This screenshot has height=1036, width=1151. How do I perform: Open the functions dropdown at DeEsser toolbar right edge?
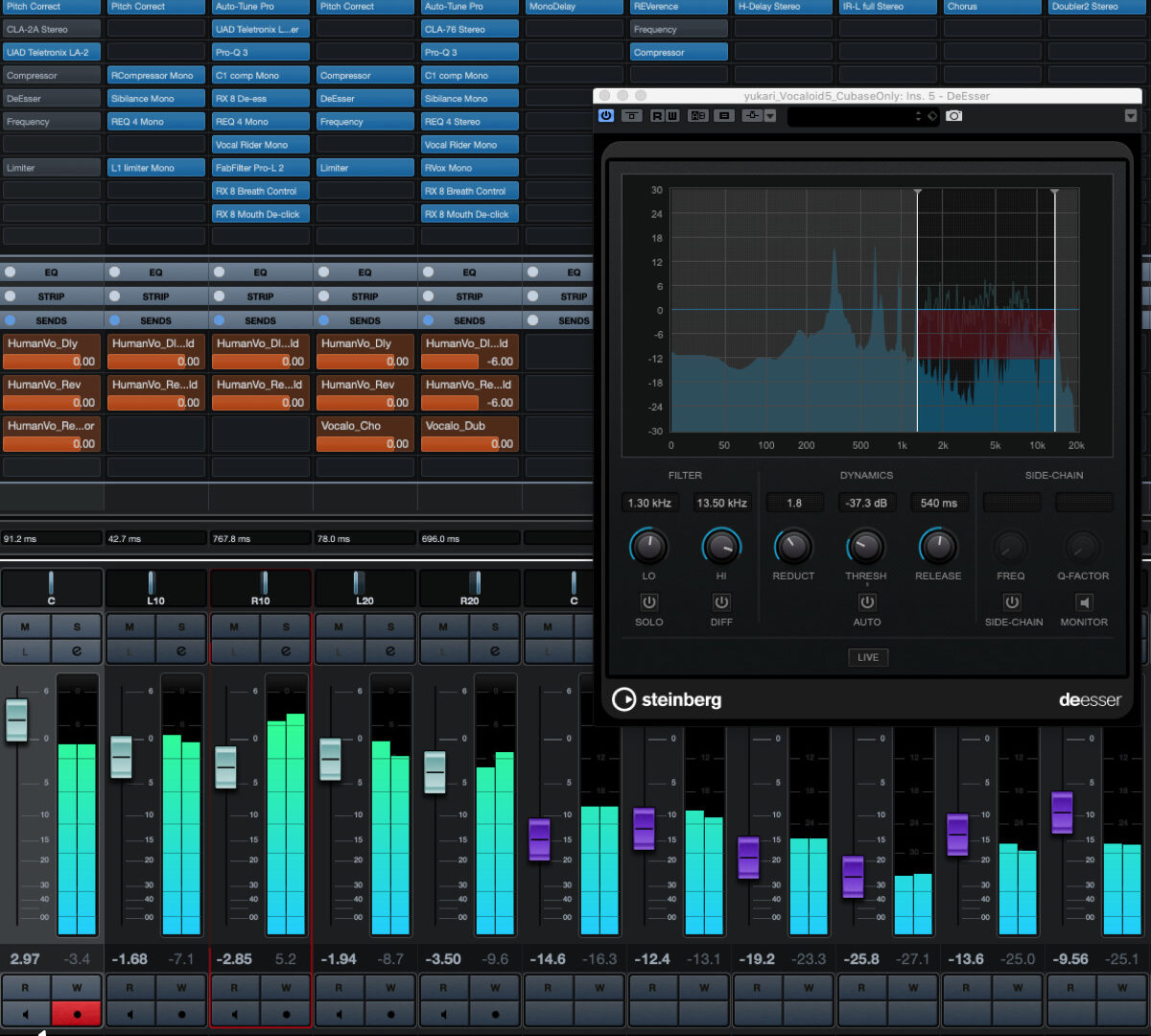pos(1131,116)
